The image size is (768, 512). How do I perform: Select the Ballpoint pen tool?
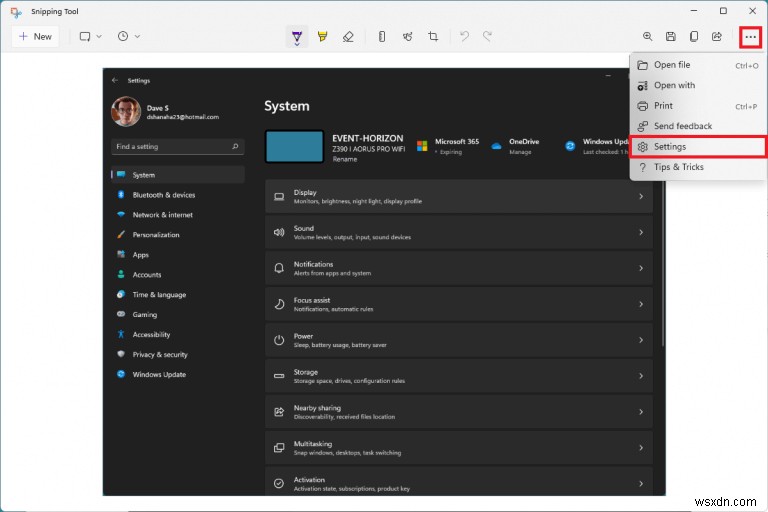(297, 37)
